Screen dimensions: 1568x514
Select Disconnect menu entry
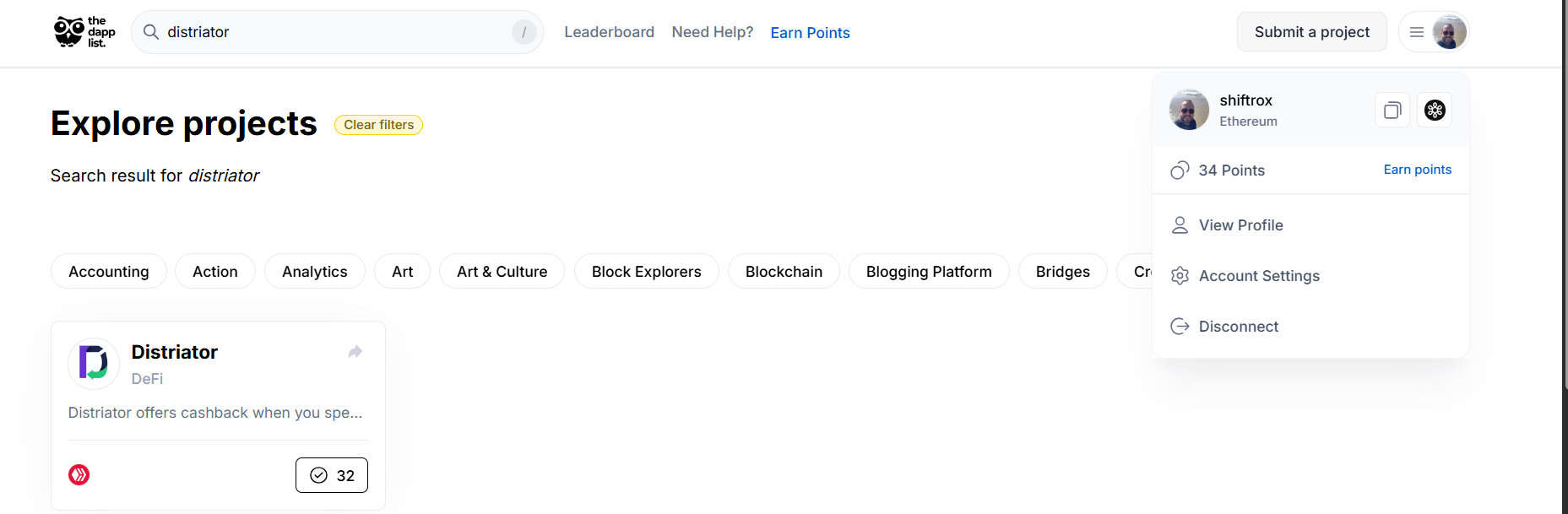[x=1310, y=327]
